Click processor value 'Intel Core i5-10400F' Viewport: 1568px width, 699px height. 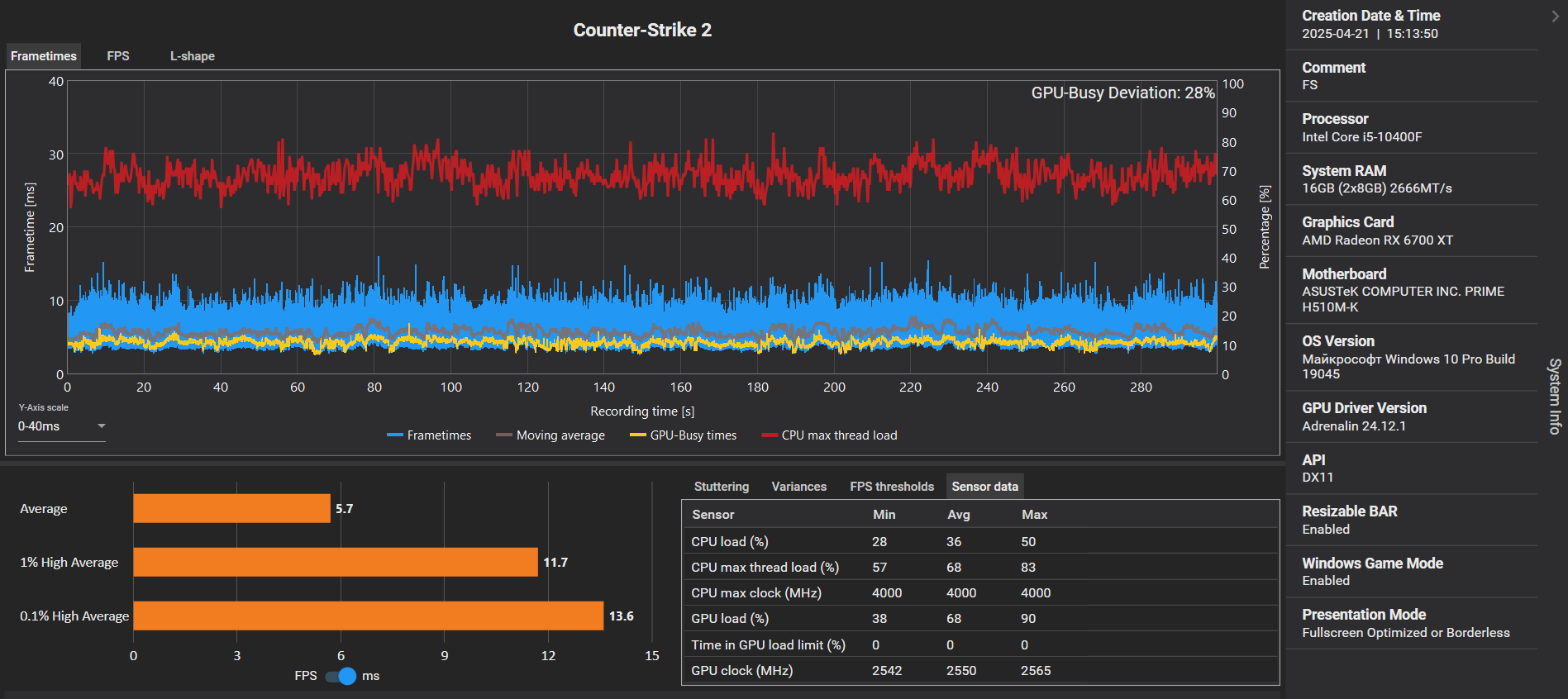[1362, 137]
